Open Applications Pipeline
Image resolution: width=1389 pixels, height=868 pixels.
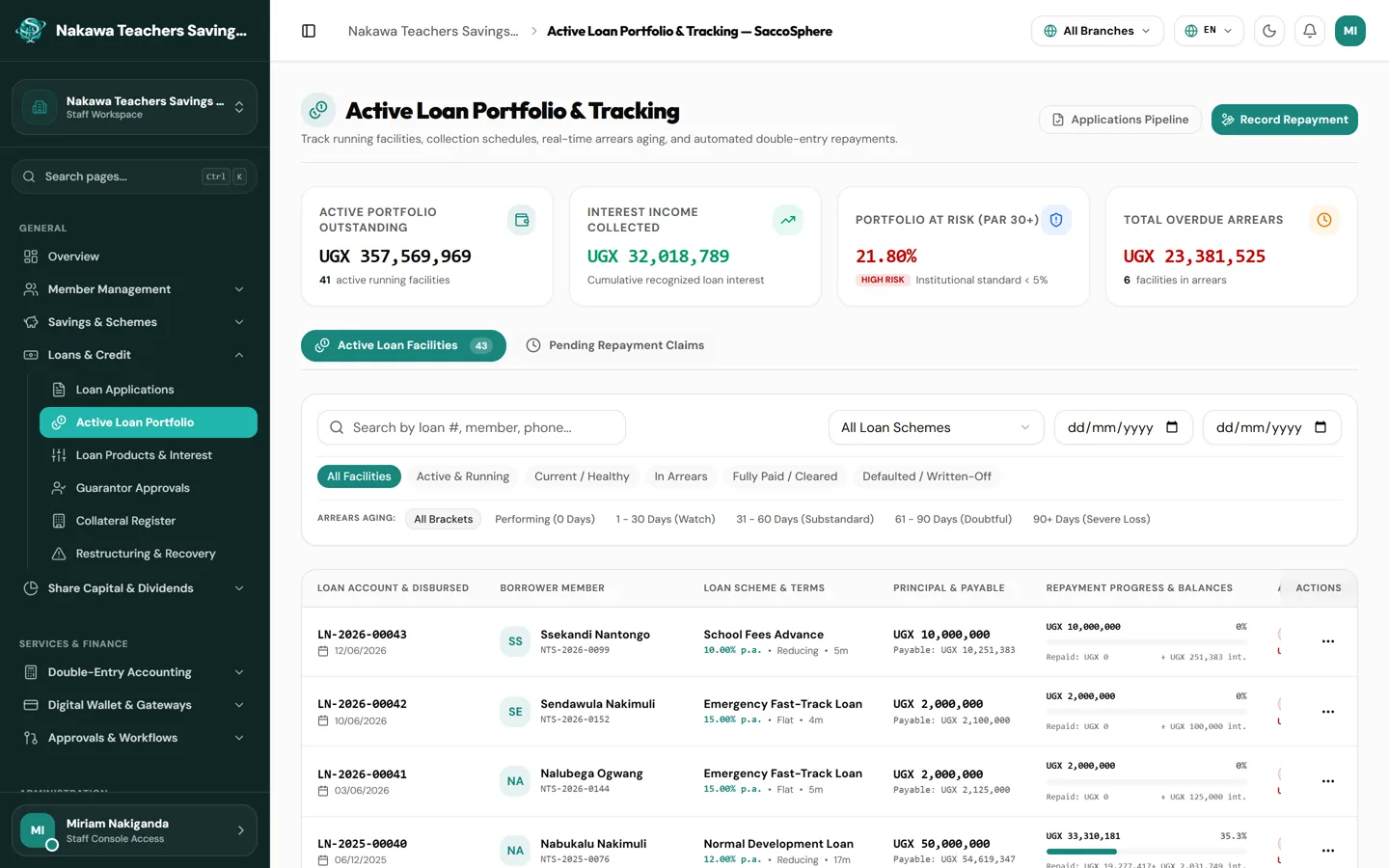1121,120
